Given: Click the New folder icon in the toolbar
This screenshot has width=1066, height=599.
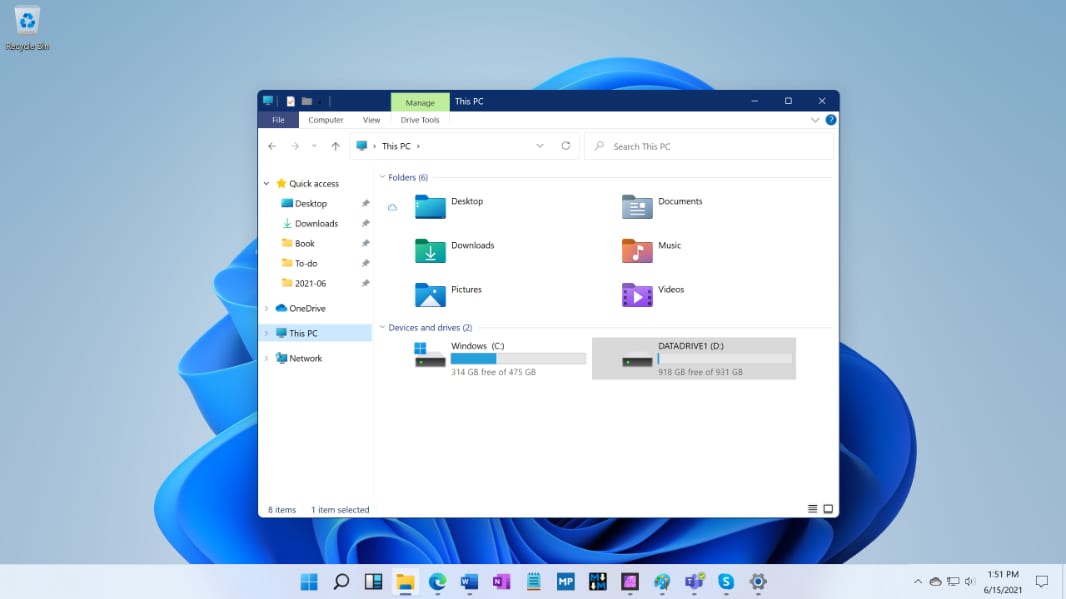Looking at the screenshot, I should pos(307,101).
